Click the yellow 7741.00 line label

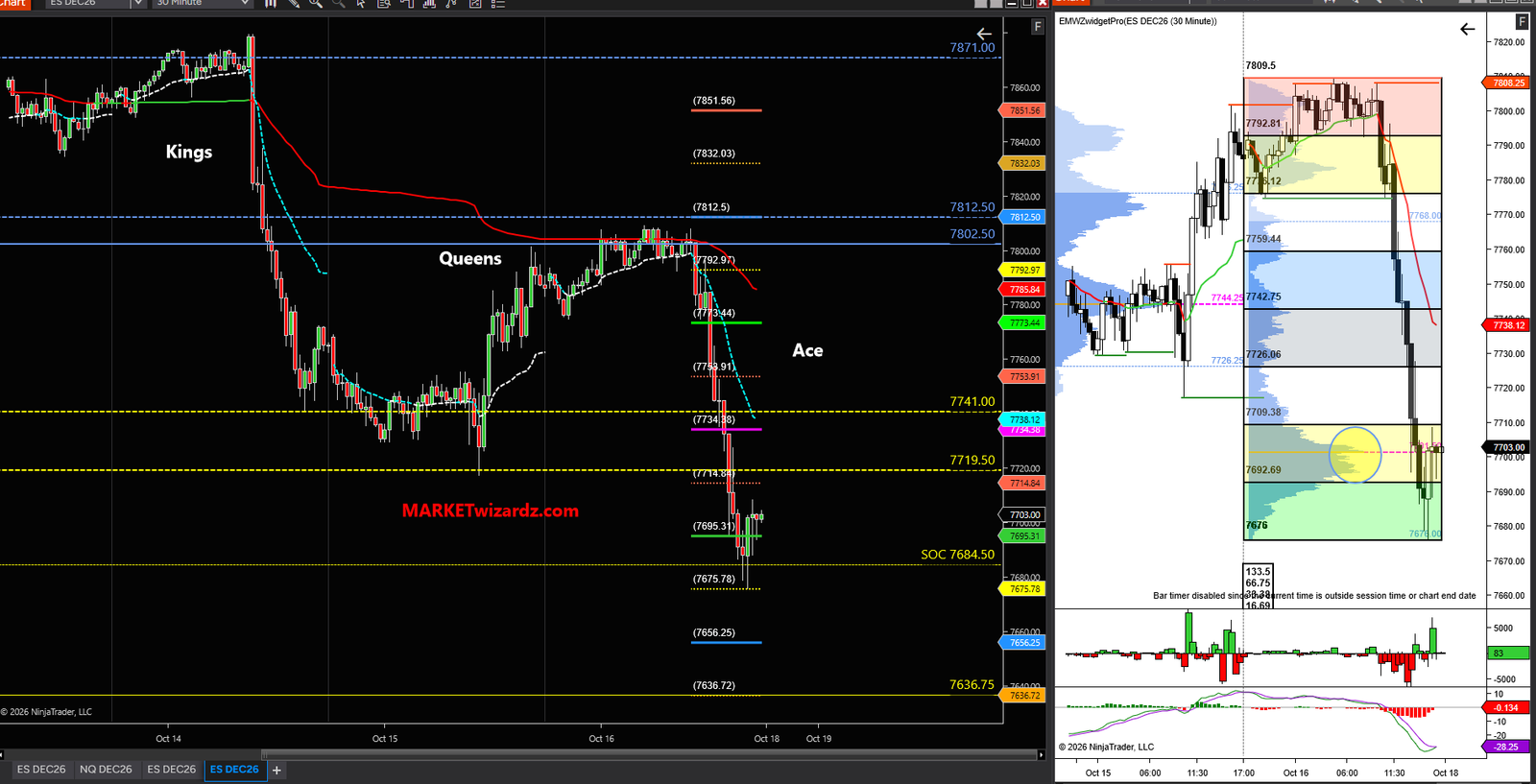(972, 401)
